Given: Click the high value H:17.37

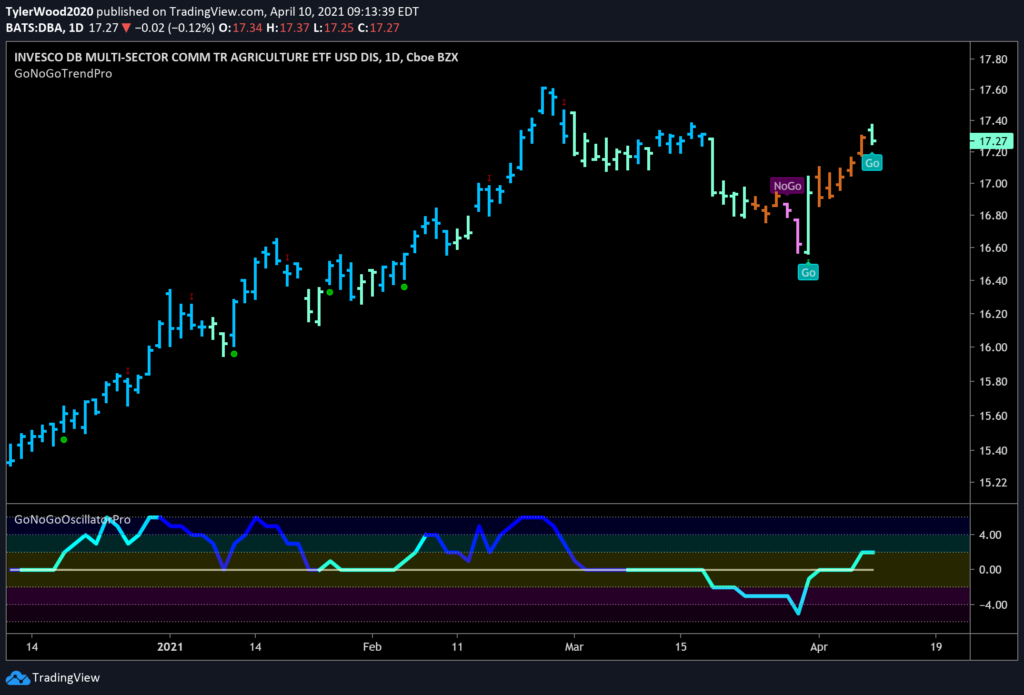Looking at the screenshot, I should [287, 27].
